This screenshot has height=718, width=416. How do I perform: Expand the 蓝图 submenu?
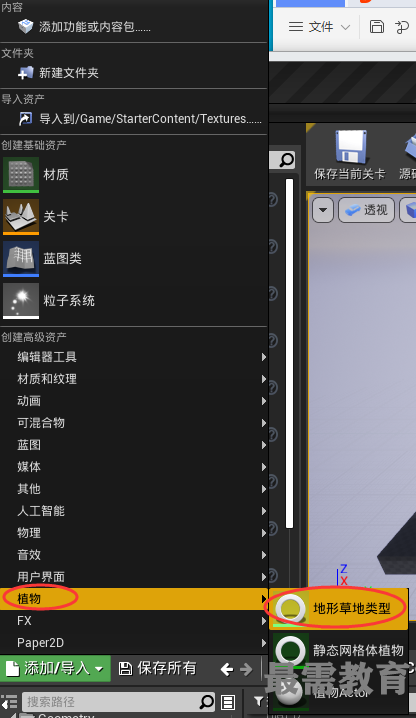click(134, 445)
